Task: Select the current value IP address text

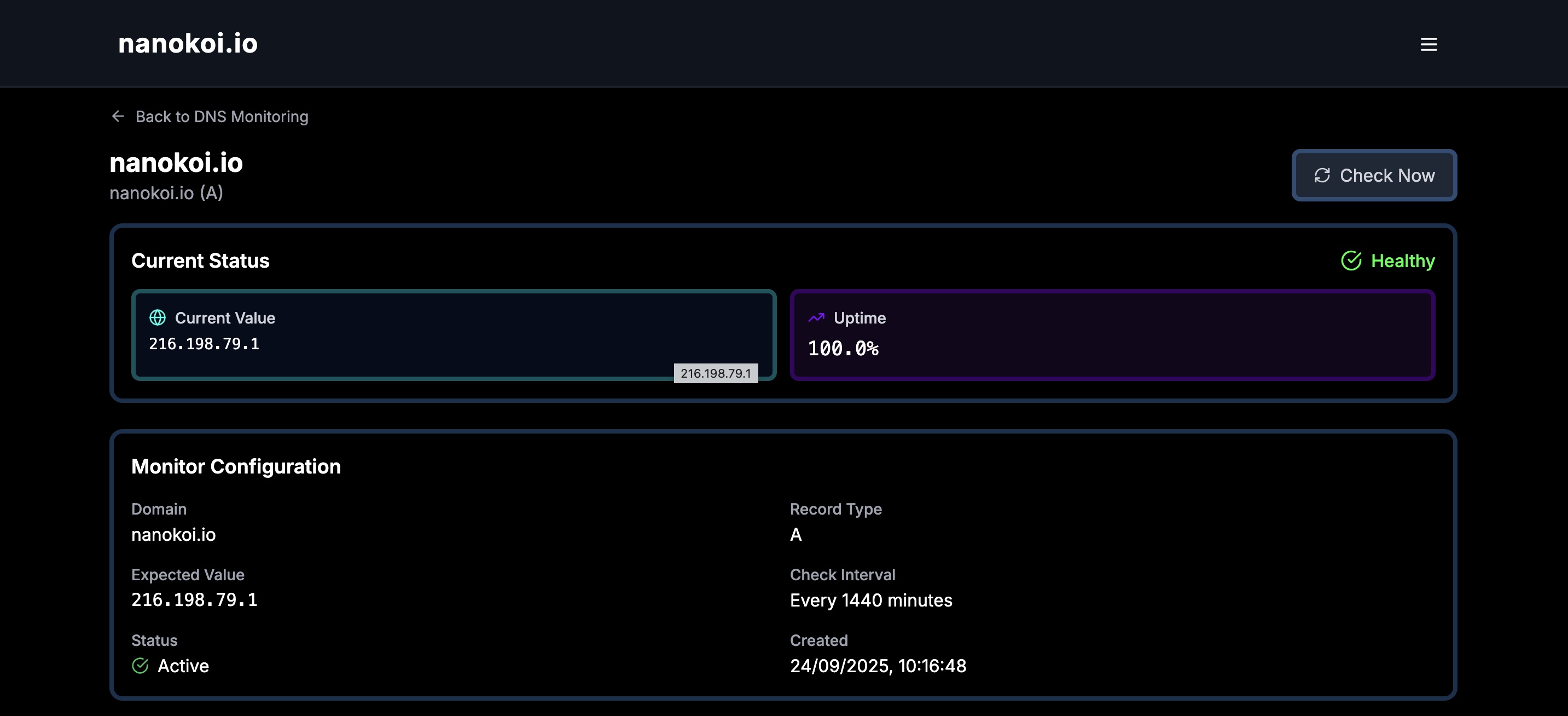Action: pos(204,344)
